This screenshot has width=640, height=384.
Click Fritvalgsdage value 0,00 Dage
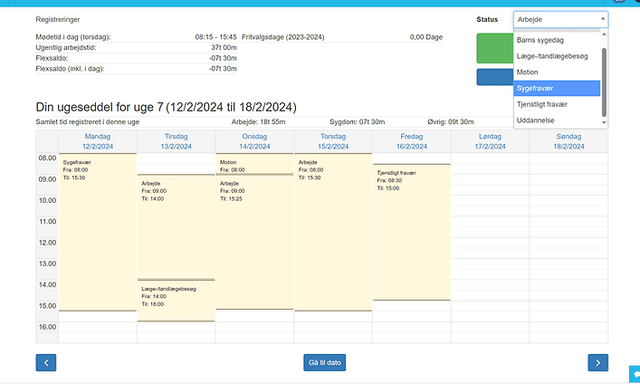coord(426,37)
